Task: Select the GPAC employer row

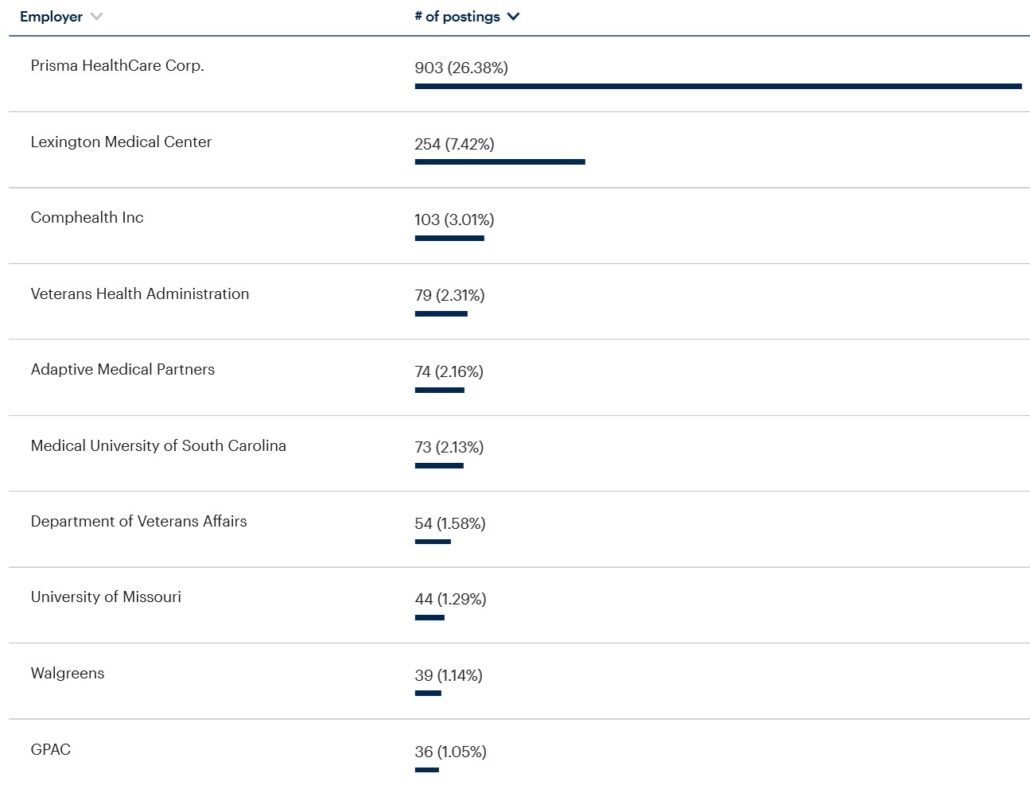Action: [50, 749]
